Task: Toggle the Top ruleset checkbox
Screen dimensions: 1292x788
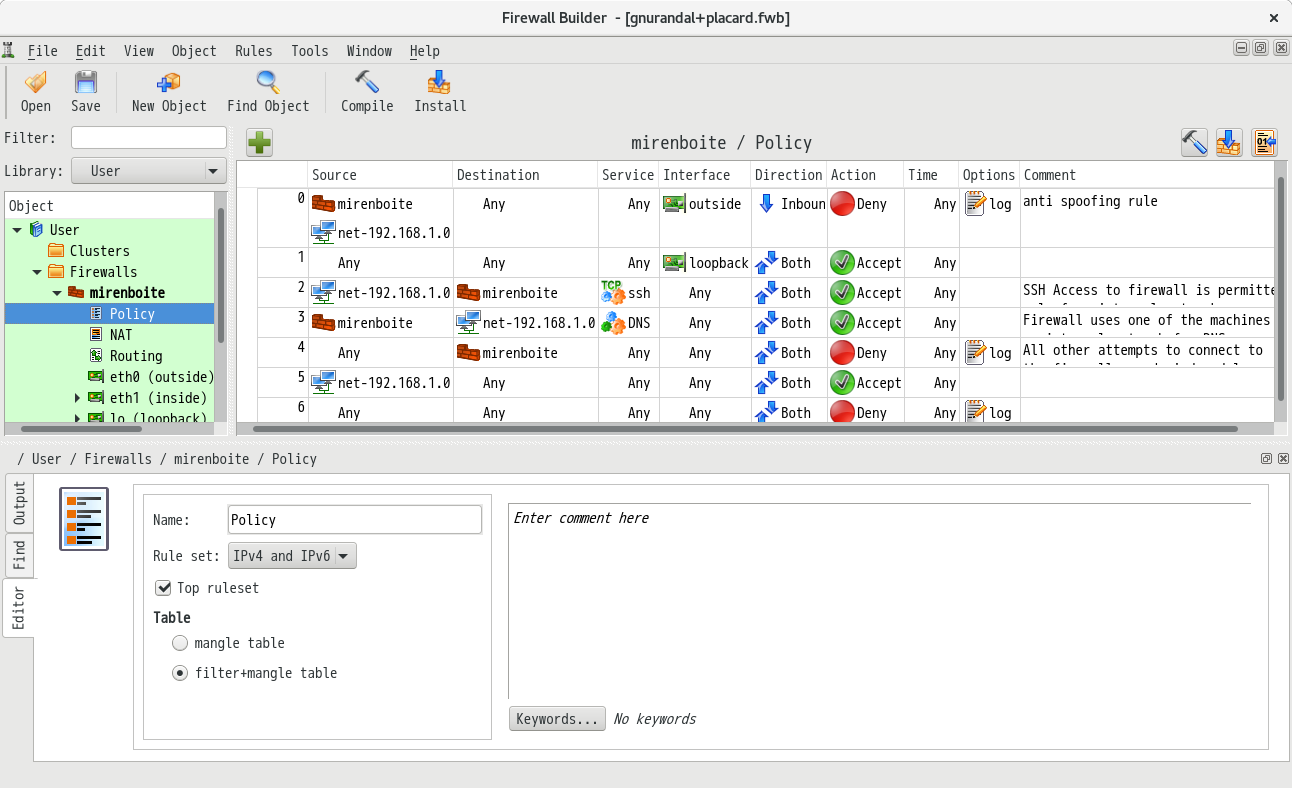Action: (164, 588)
